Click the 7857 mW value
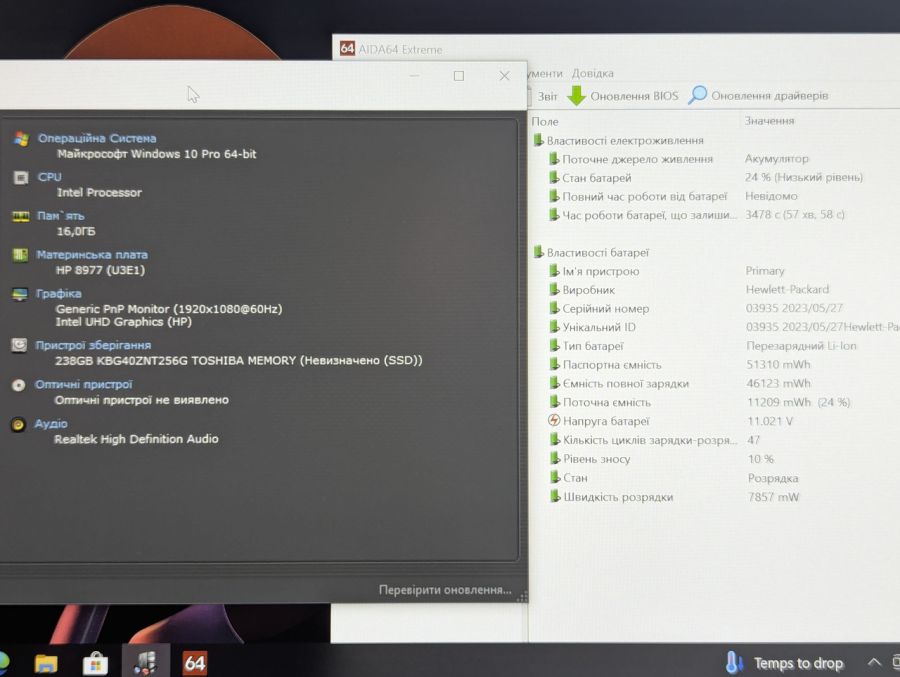 coord(773,497)
